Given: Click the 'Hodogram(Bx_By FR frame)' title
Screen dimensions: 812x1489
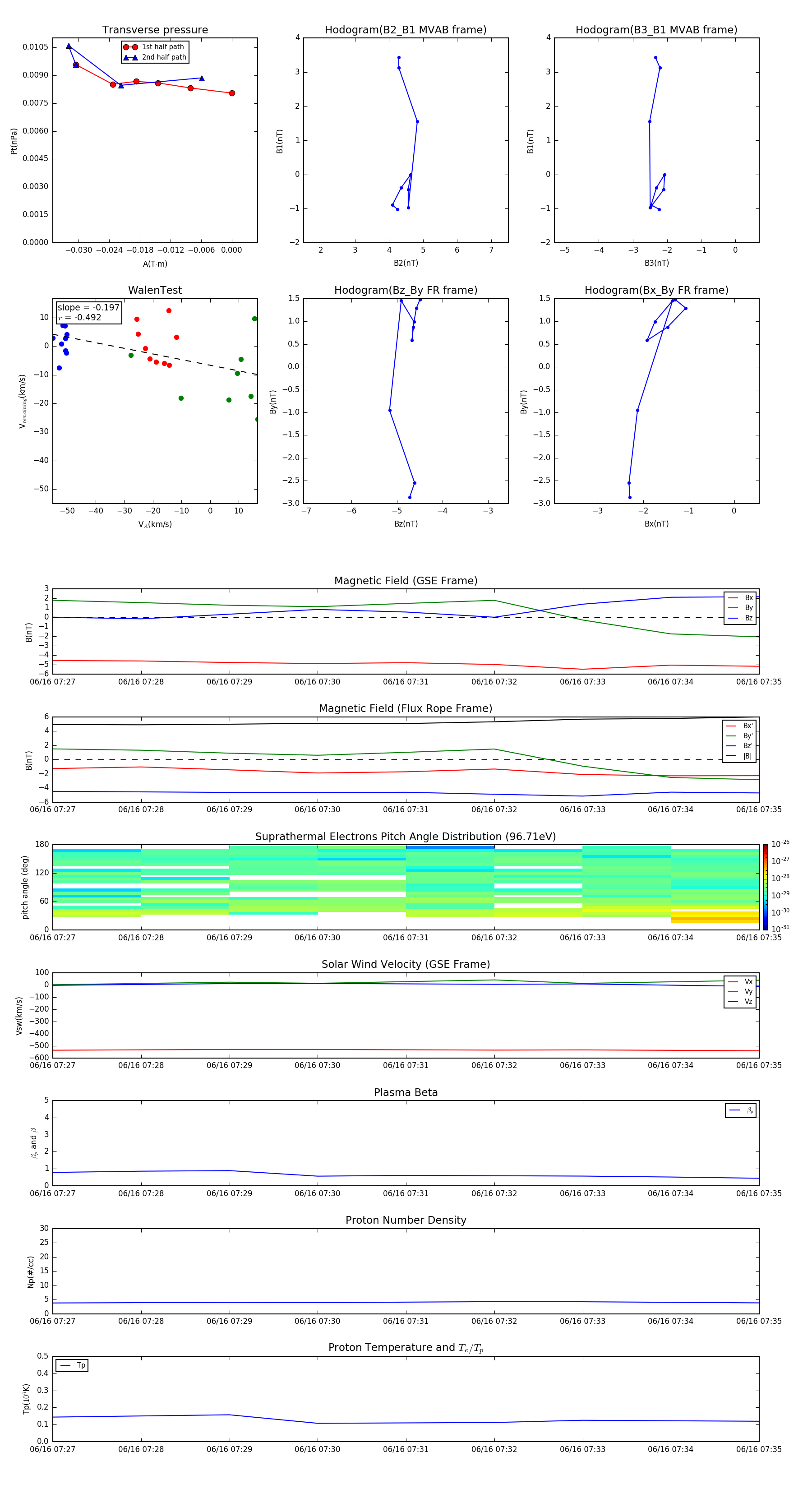Looking at the screenshot, I should click(x=656, y=290).
